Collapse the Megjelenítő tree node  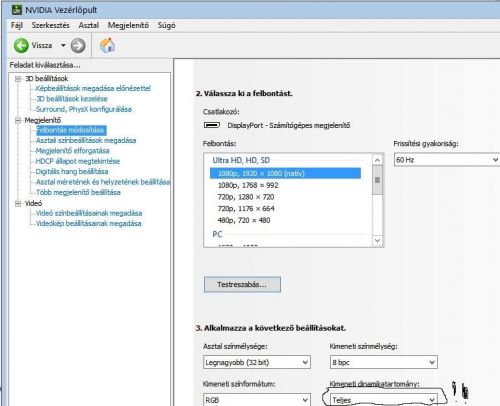coord(18,120)
